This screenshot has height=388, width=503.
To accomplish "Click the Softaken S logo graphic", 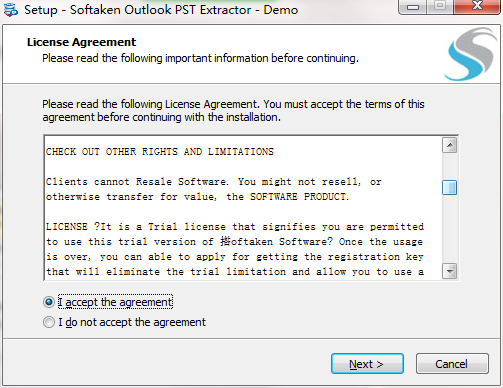I will click(471, 54).
